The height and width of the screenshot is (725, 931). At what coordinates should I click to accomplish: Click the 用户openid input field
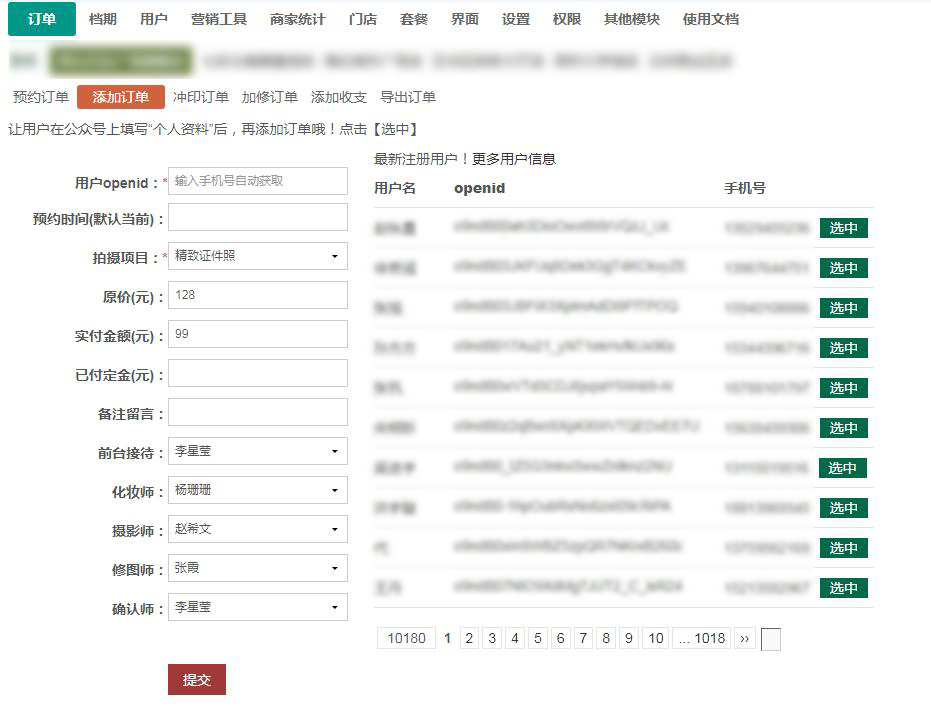pos(258,181)
